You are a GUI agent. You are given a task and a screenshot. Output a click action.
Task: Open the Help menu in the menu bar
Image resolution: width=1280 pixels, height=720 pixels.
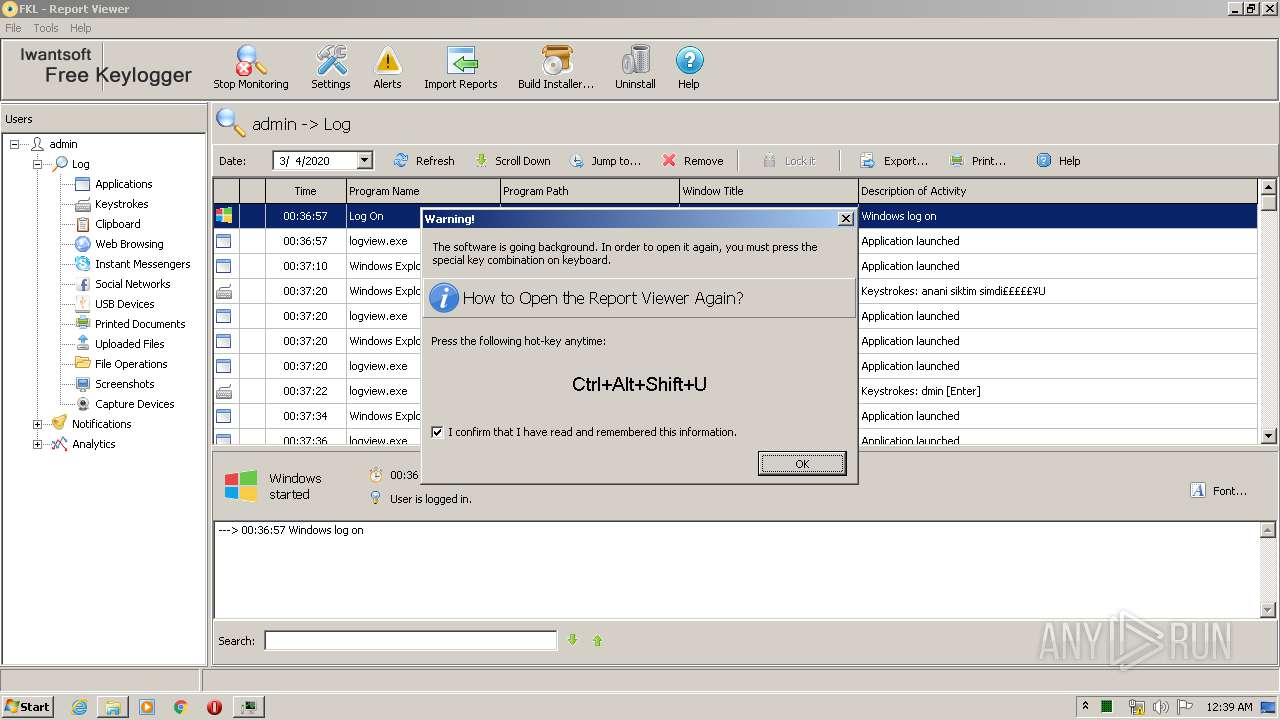point(81,28)
